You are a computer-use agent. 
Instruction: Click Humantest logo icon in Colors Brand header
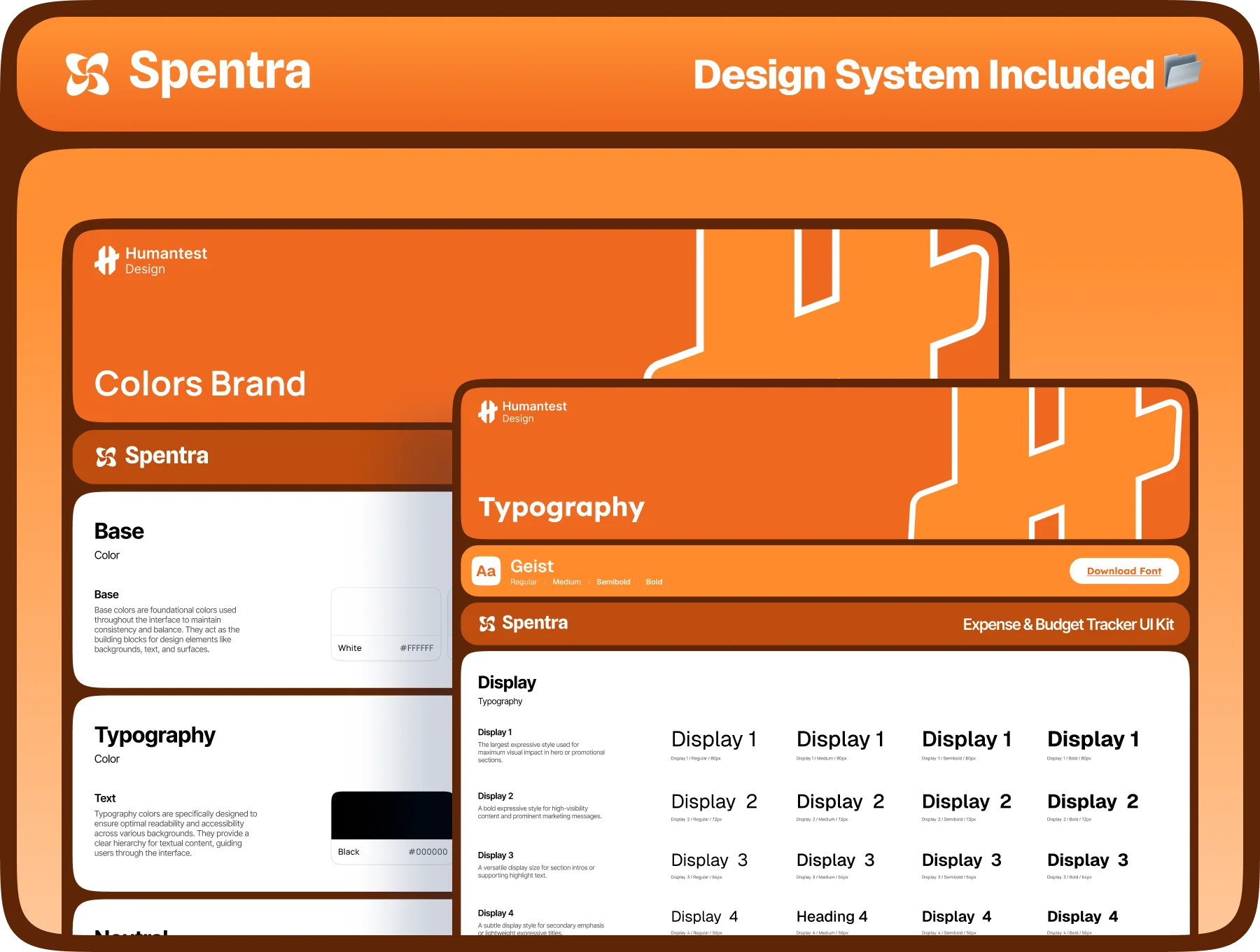coord(106,260)
